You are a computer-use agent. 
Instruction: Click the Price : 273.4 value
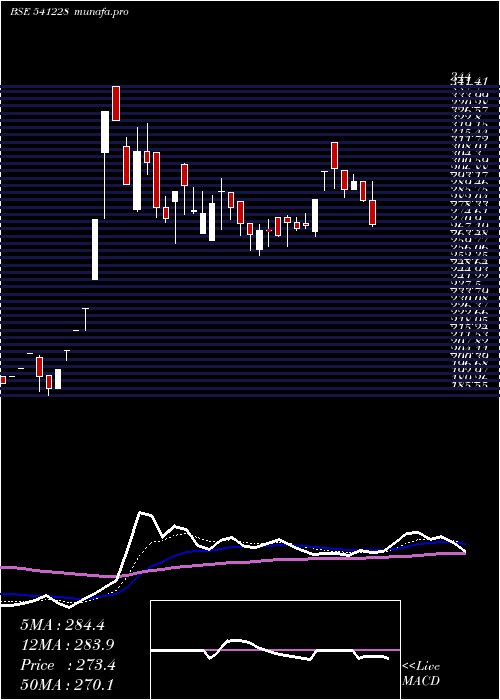click(x=68, y=665)
